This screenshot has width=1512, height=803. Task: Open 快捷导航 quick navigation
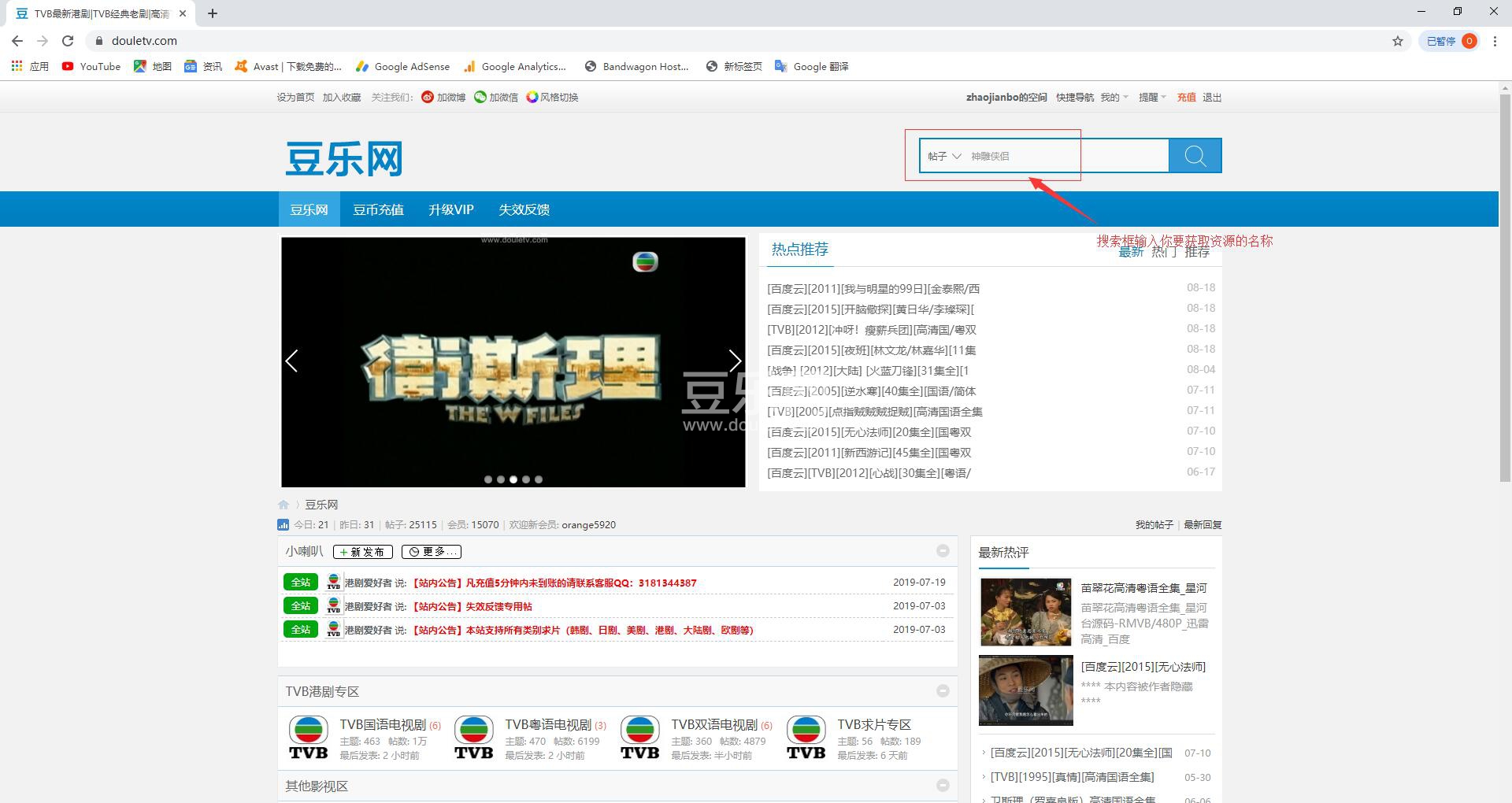[x=1075, y=98]
